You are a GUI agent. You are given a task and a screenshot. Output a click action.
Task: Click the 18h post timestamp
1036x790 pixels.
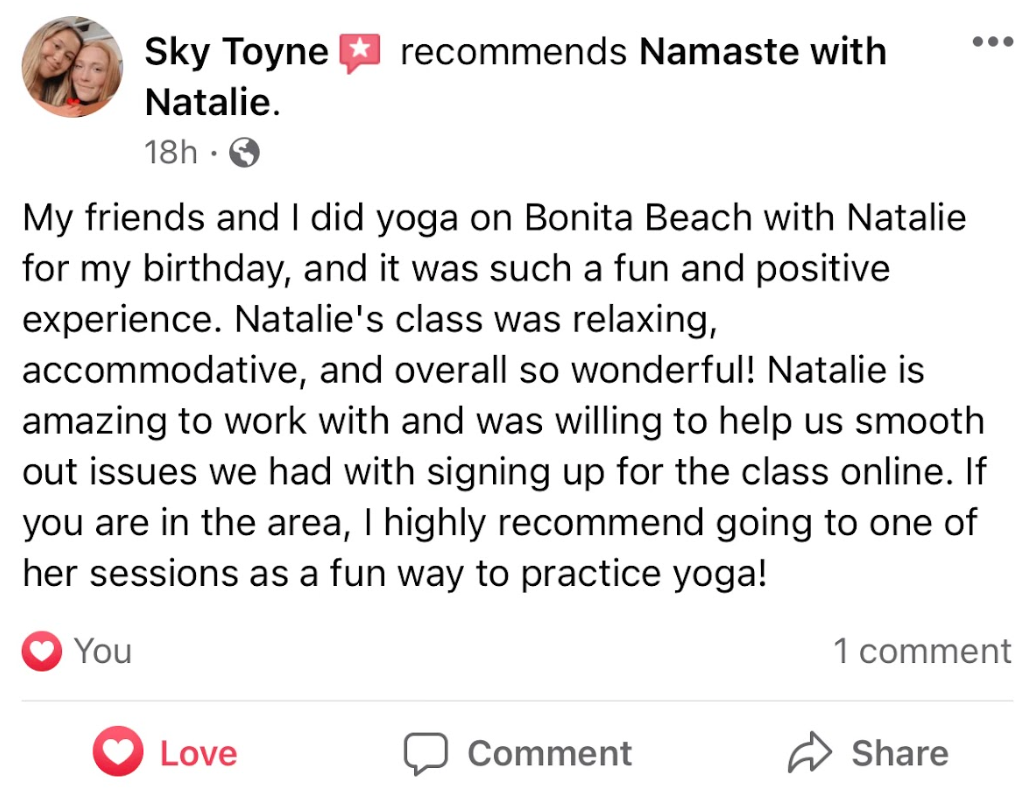(172, 152)
